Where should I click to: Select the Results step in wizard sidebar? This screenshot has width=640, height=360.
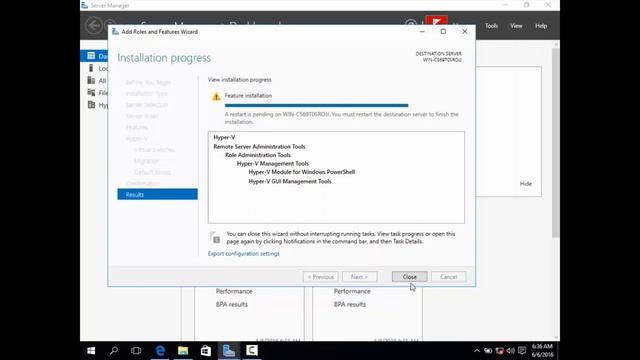(x=157, y=194)
